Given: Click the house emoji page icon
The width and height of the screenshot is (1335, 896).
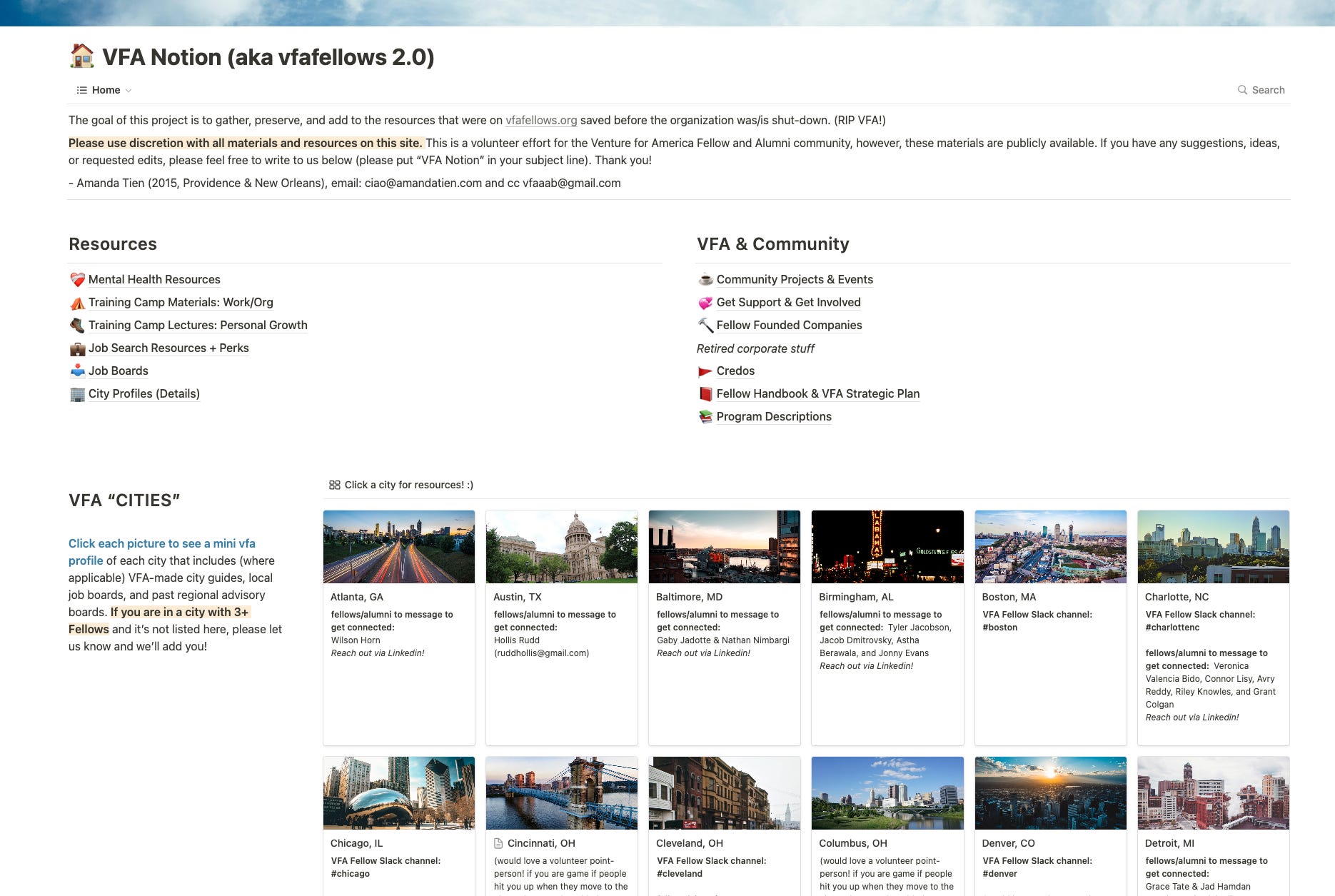Looking at the screenshot, I should pyautogui.click(x=82, y=56).
